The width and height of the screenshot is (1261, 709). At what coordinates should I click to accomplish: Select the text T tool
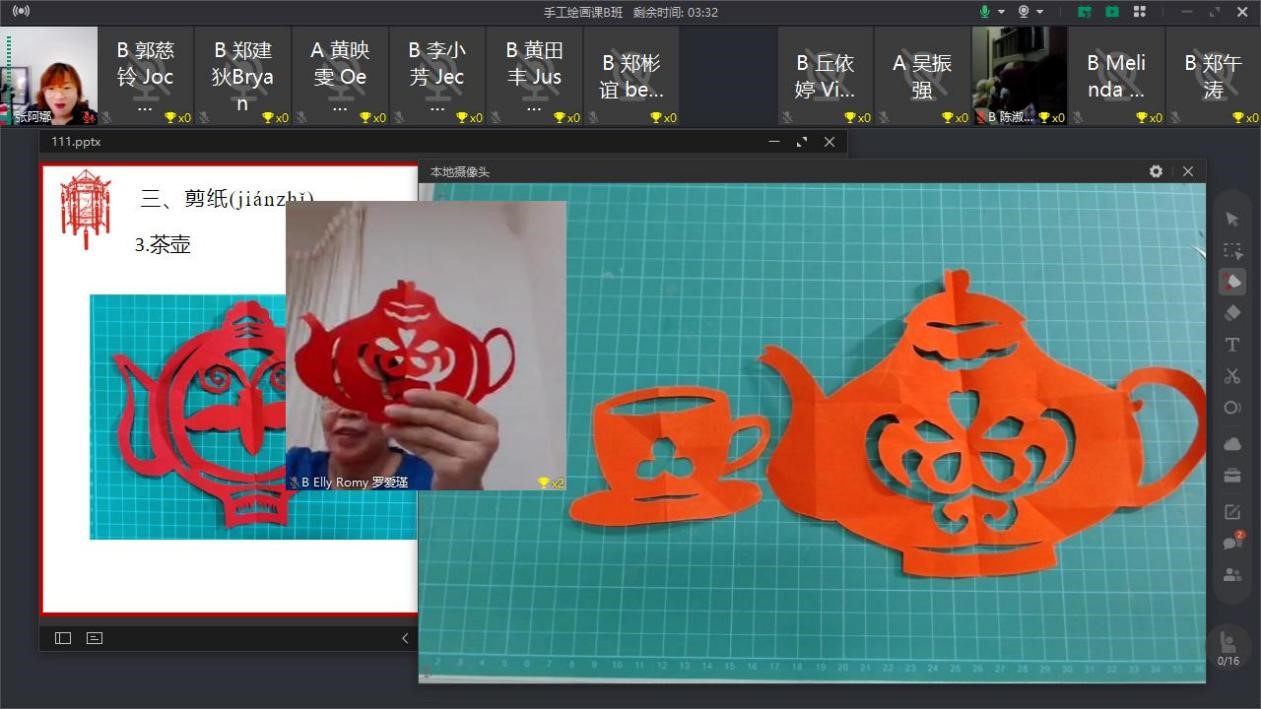(1232, 345)
